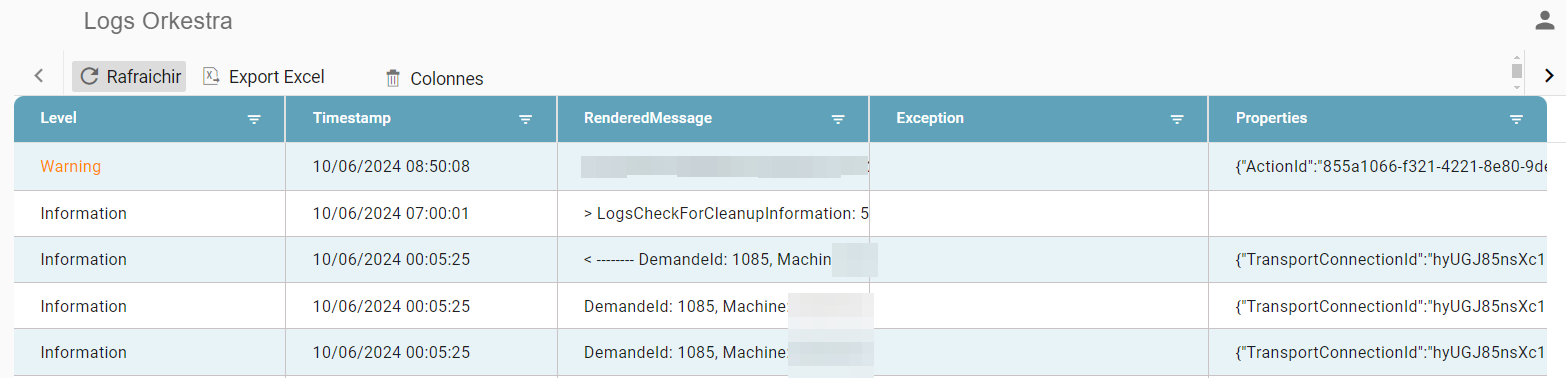Select the Warning level cell

pos(150,166)
